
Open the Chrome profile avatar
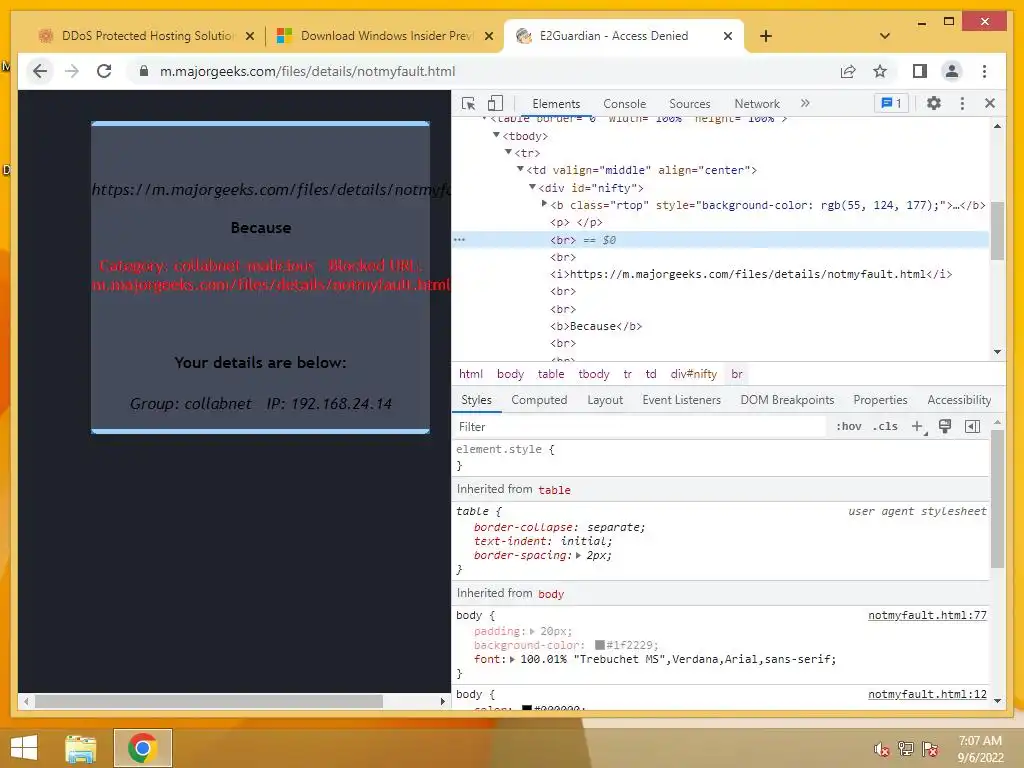[x=952, y=71]
